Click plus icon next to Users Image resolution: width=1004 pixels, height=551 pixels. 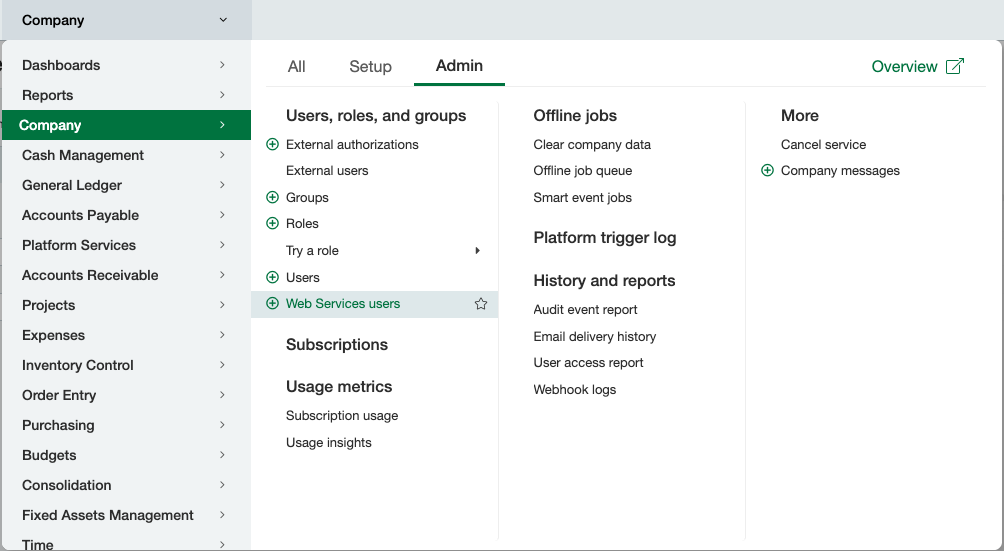point(272,277)
